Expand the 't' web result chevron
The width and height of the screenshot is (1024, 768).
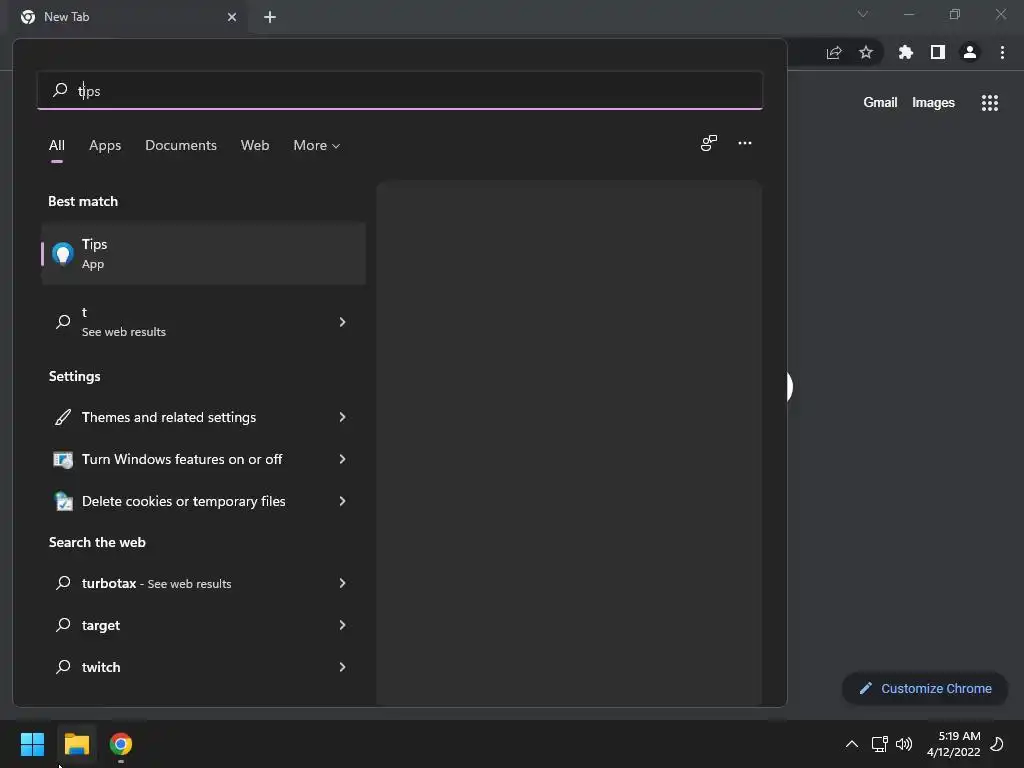342,321
